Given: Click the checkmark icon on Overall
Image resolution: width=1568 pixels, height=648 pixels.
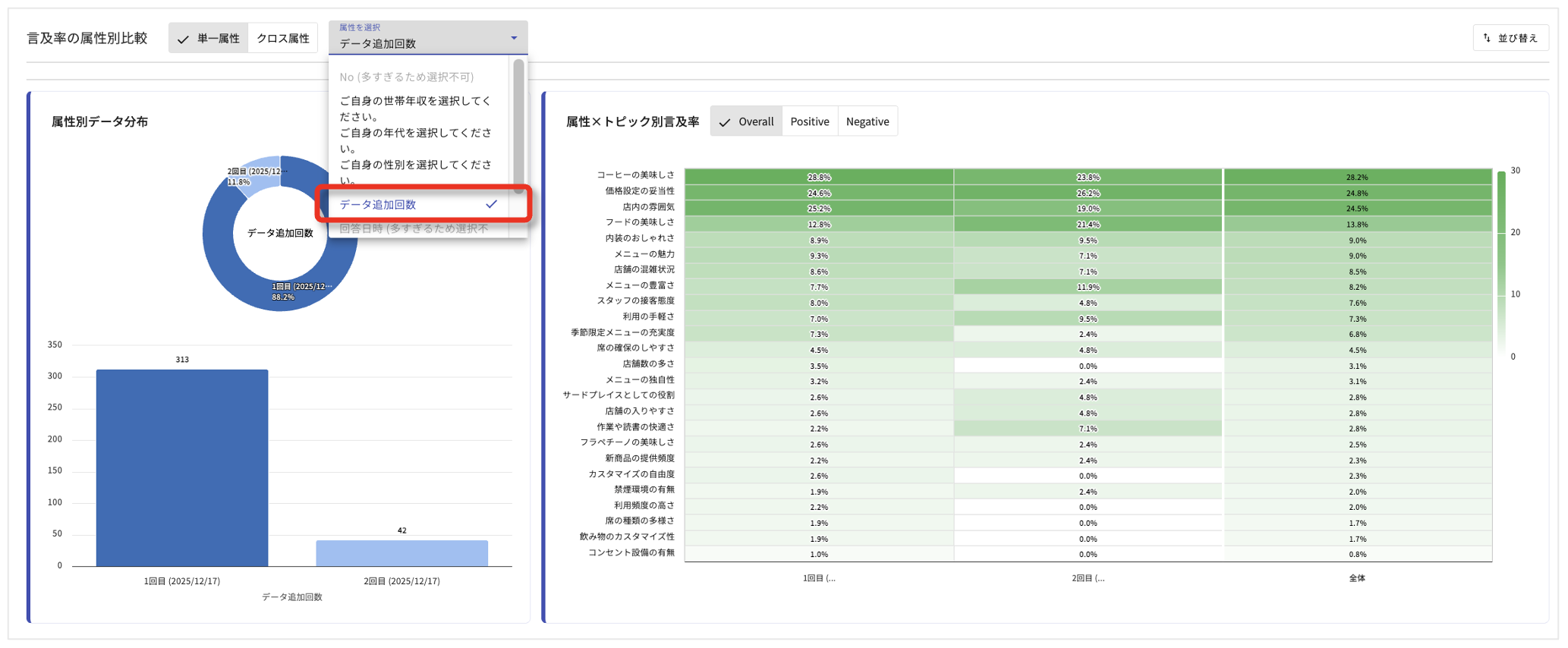Looking at the screenshot, I should click(725, 122).
